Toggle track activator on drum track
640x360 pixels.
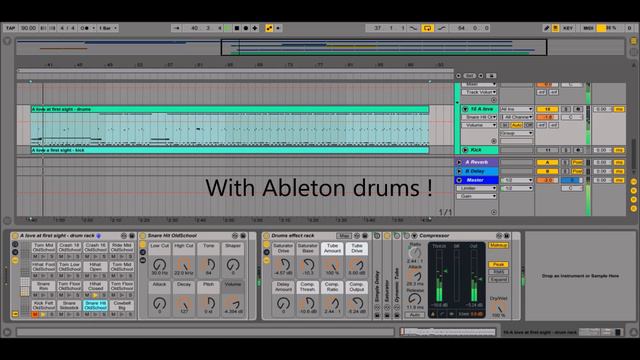(x=547, y=109)
